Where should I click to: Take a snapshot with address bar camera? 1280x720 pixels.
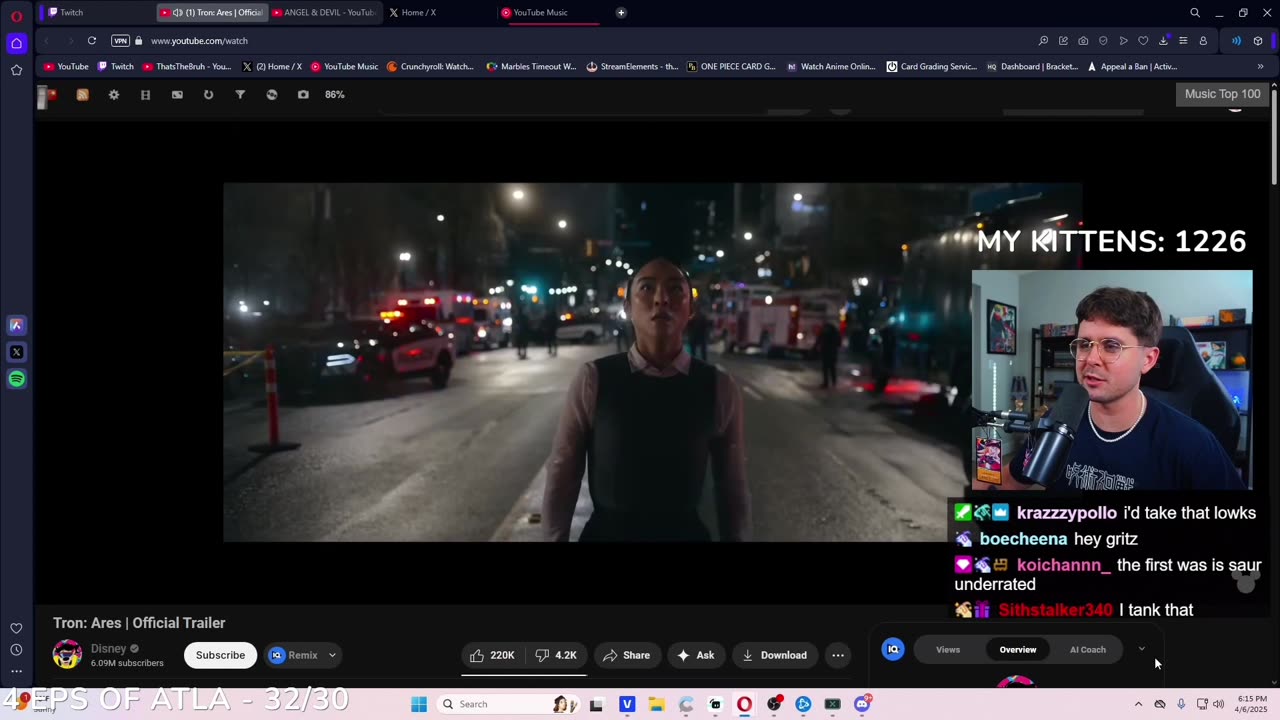[1083, 41]
